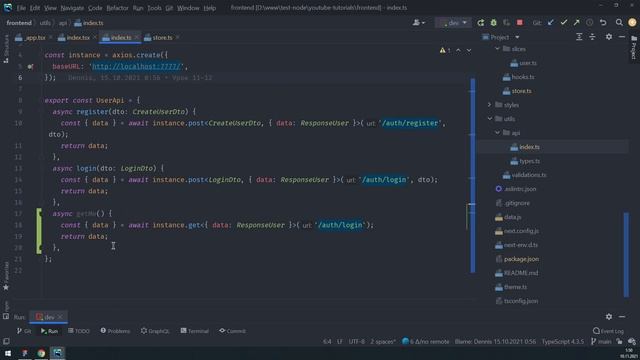Viewport: 640px width, 360px height.
Task: Click the Rollback undo arrow icon
Action: pos(603,23)
